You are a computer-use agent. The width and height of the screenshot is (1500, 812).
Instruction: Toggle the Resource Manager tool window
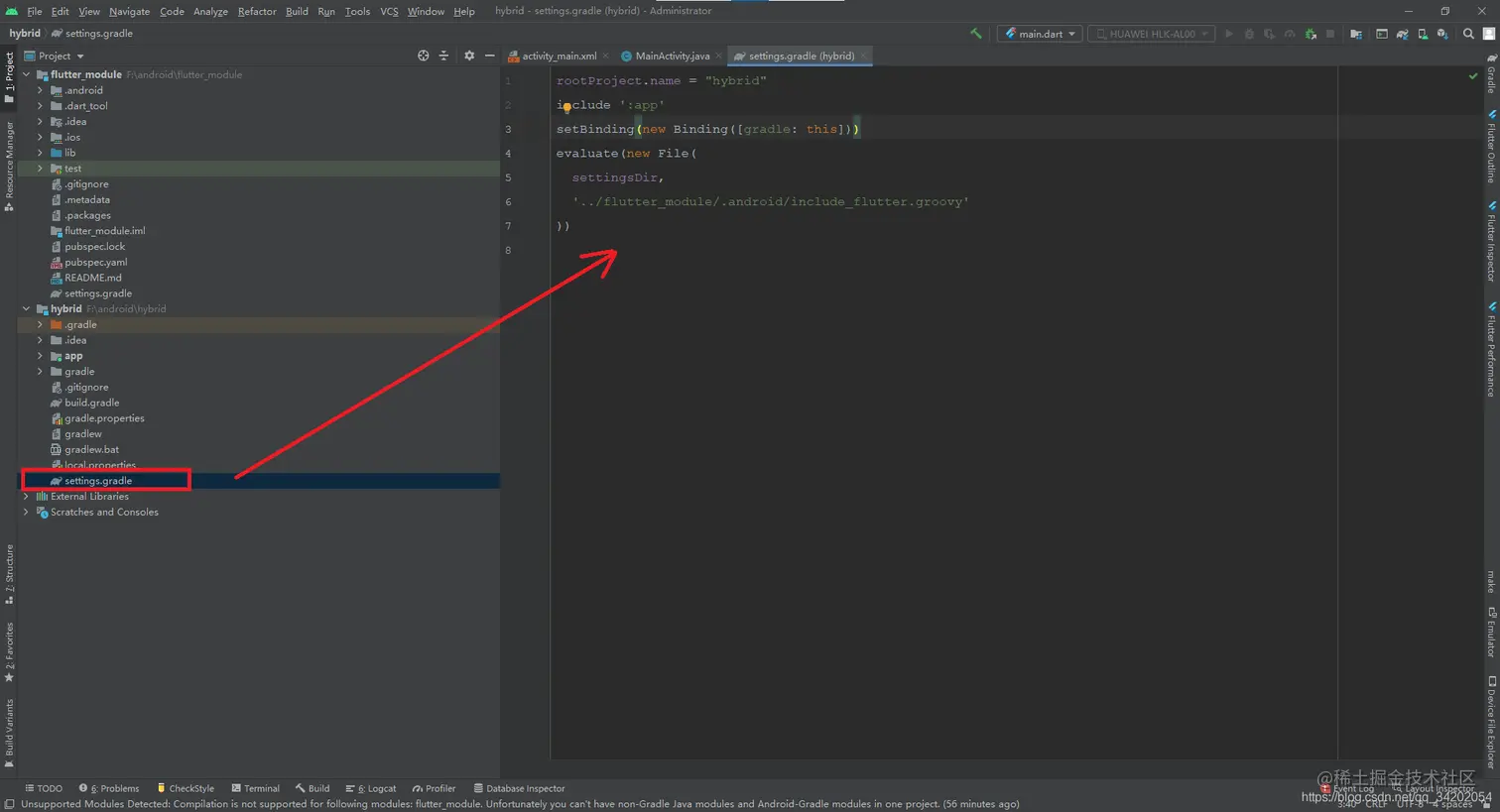click(9, 166)
